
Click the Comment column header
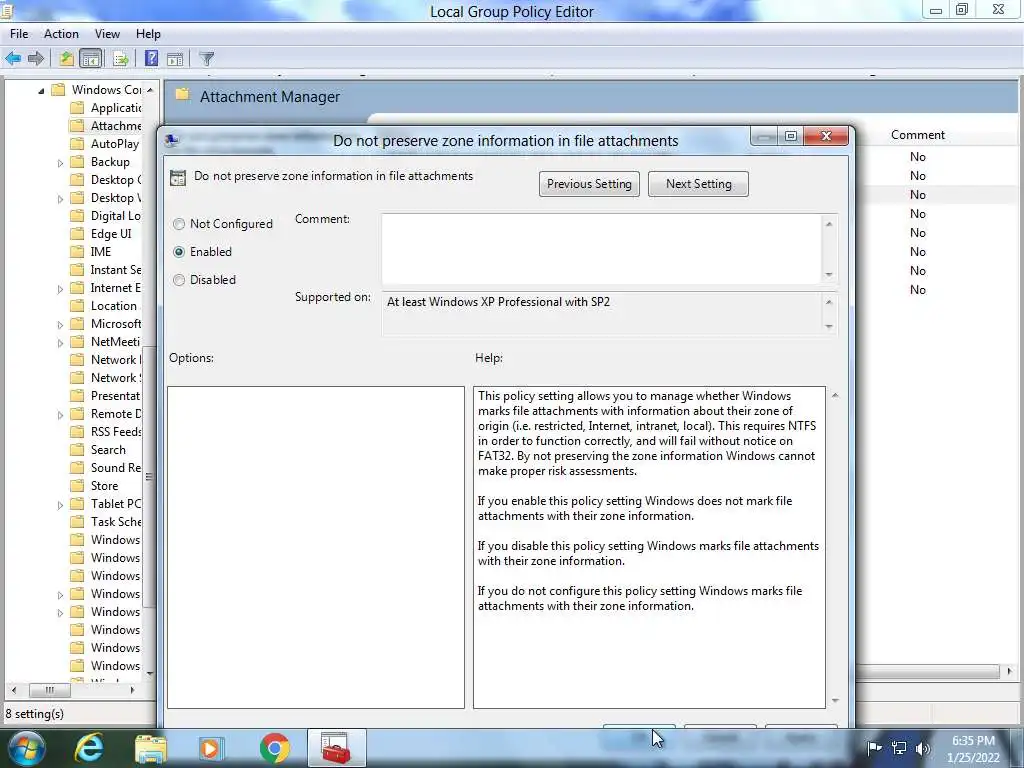point(918,135)
